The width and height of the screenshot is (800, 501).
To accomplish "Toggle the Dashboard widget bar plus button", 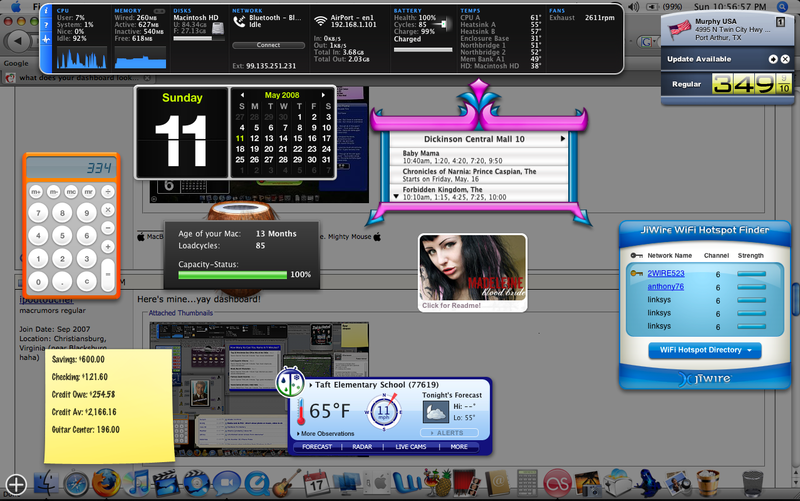I will click(14, 484).
